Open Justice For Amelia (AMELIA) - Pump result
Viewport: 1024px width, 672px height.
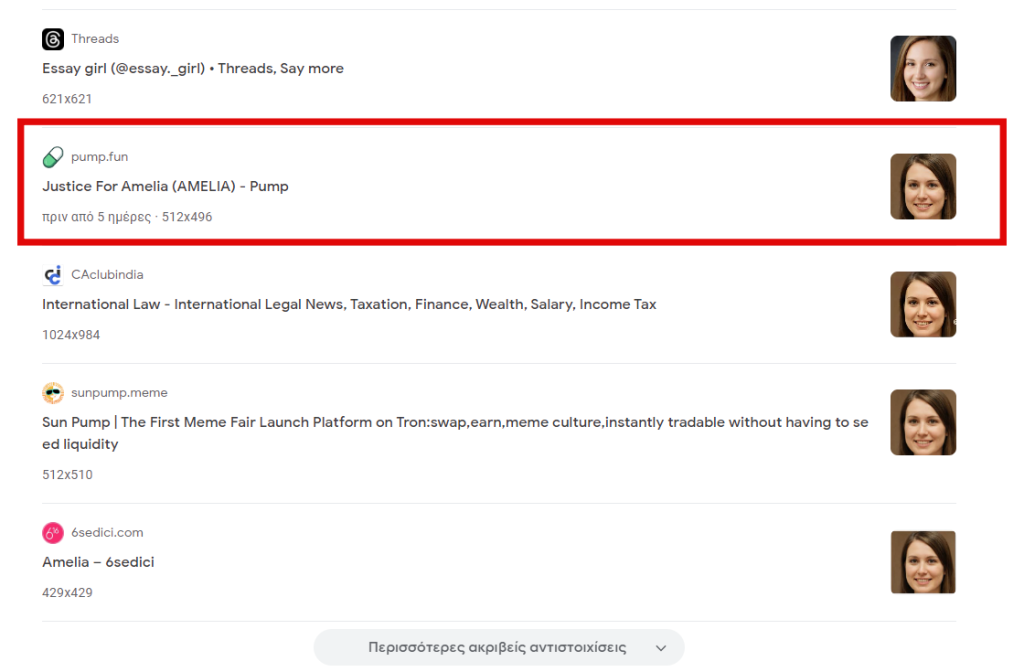point(165,186)
